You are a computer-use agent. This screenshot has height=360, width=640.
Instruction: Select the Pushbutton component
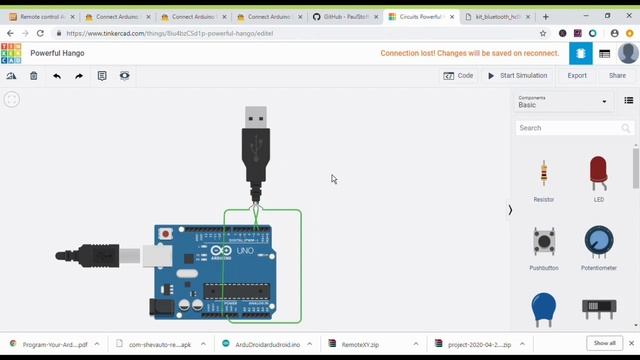(544, 248)
